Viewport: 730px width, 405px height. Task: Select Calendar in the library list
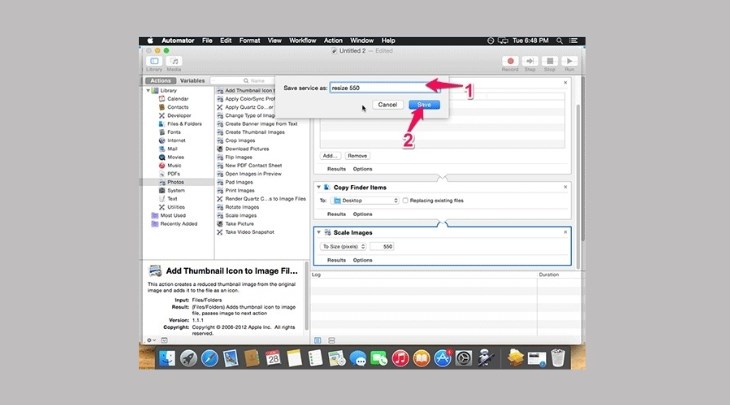coord(178,99)
